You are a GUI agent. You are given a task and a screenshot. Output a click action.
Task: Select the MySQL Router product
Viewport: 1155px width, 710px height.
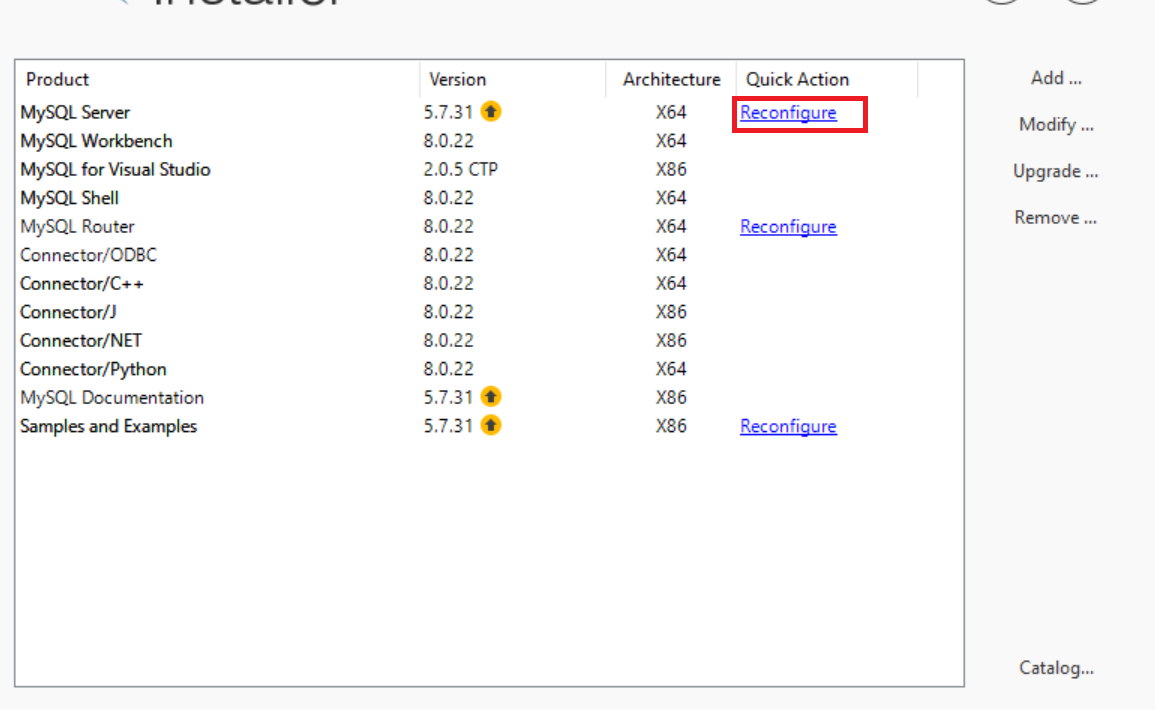tap(489, 226)
